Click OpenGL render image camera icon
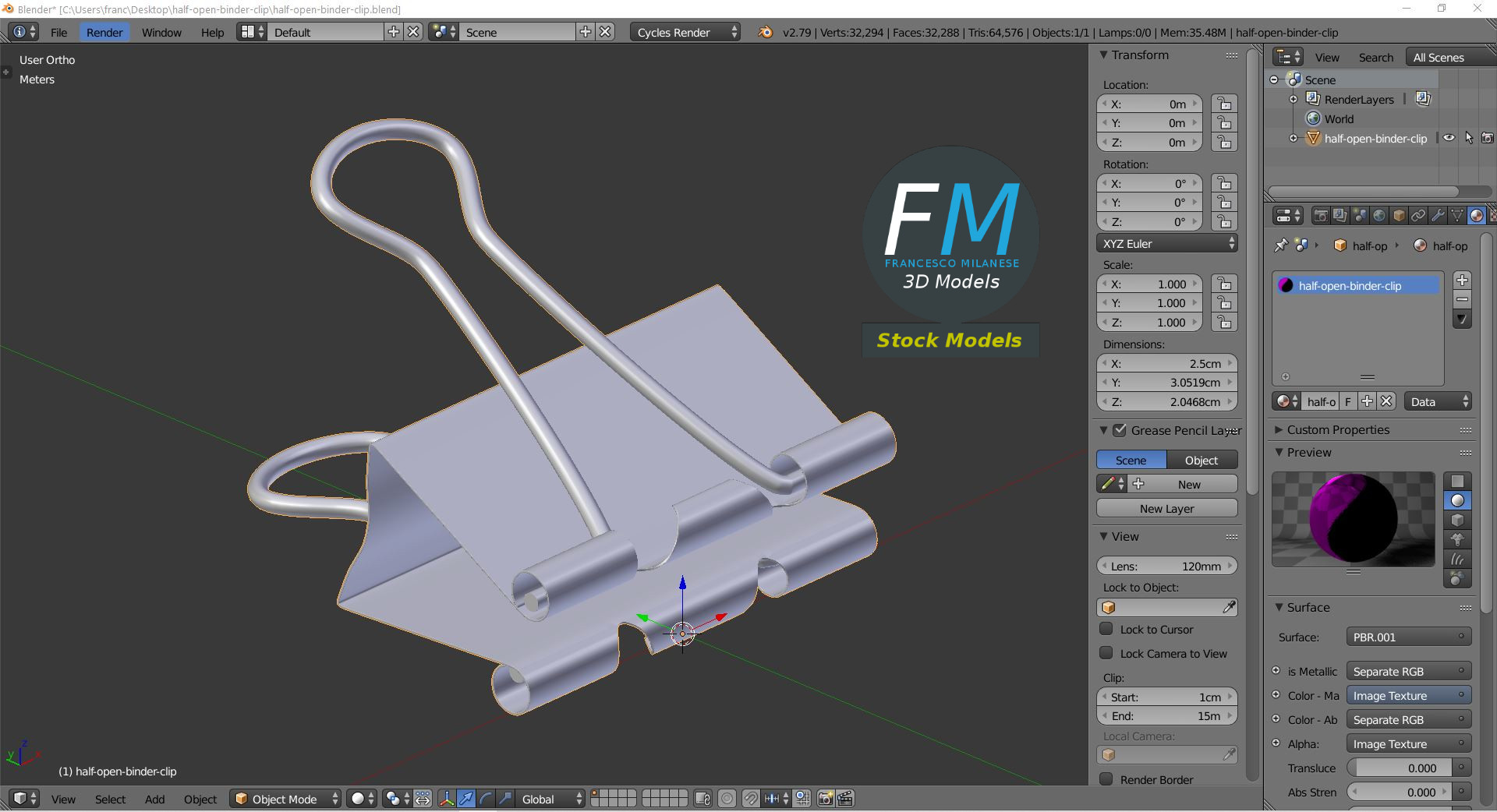Image resolution: width=1497 pixels, height=812 pixels. pyautogui.click(x=826, y=799)
